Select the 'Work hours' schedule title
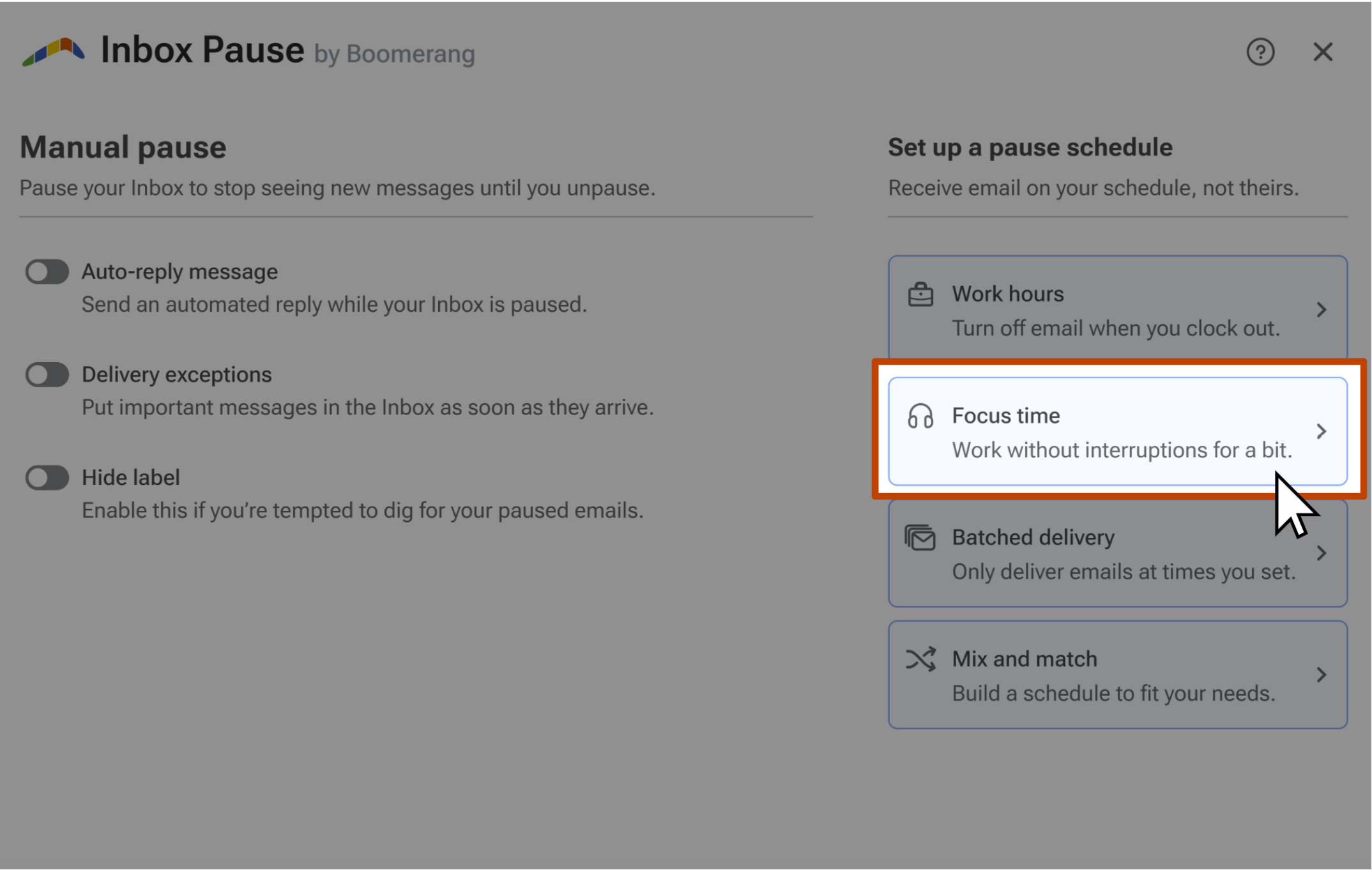1372x870 pixels. click(1008, 294)
